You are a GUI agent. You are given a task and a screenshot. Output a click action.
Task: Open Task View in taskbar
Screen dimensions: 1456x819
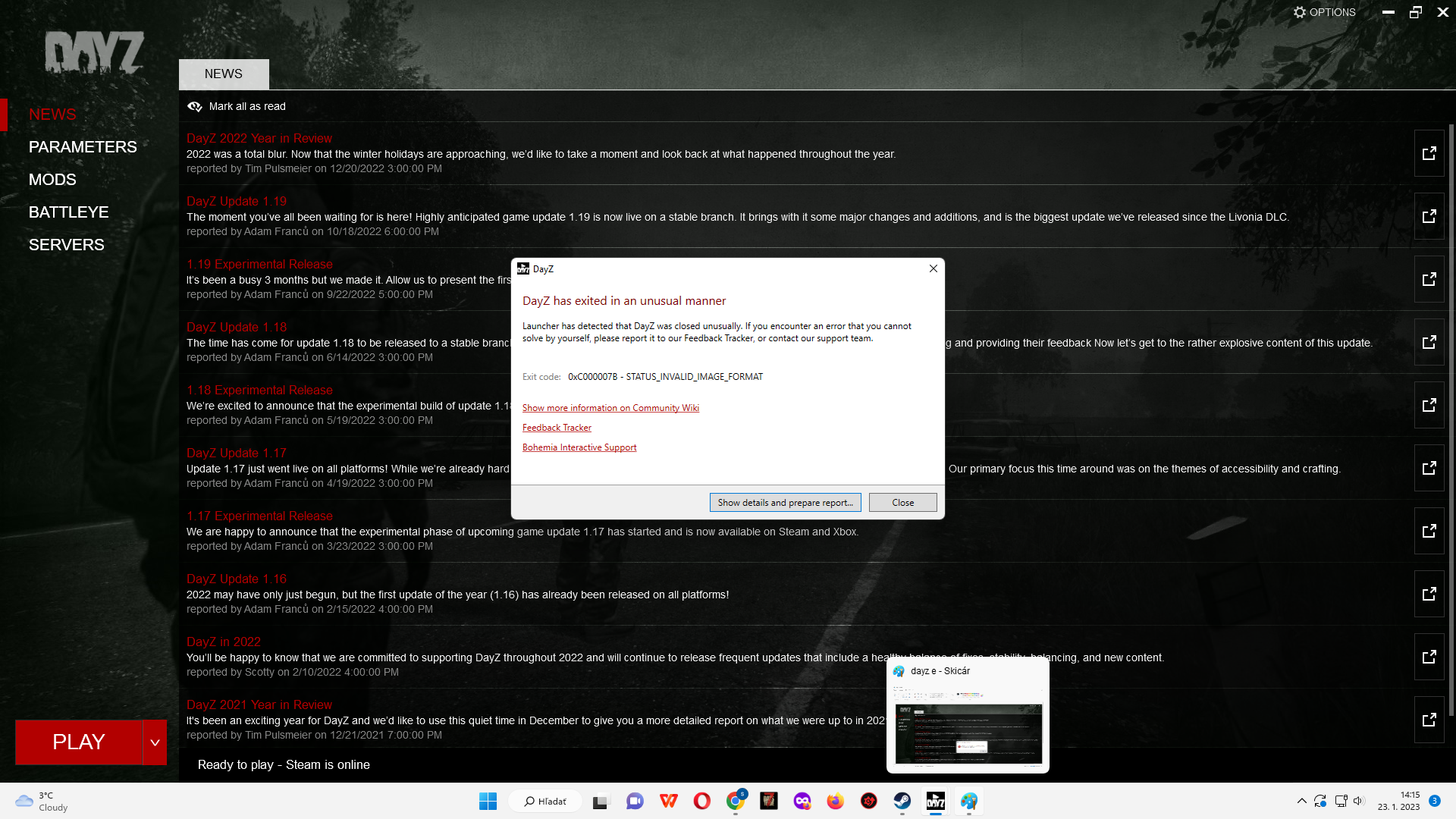click(601, 802)
